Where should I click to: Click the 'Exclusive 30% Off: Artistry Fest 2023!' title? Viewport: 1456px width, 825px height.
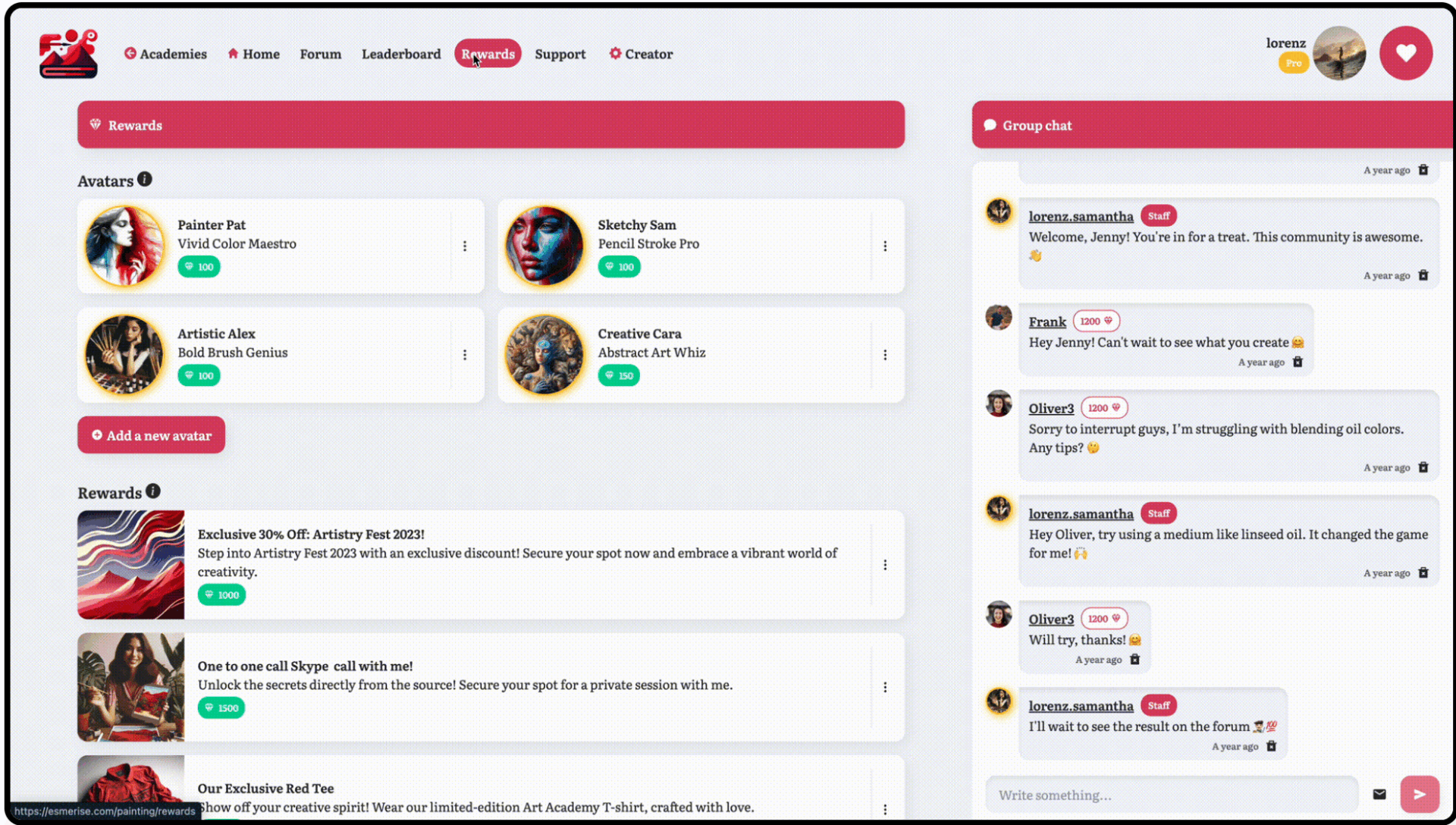pos(311,535)
